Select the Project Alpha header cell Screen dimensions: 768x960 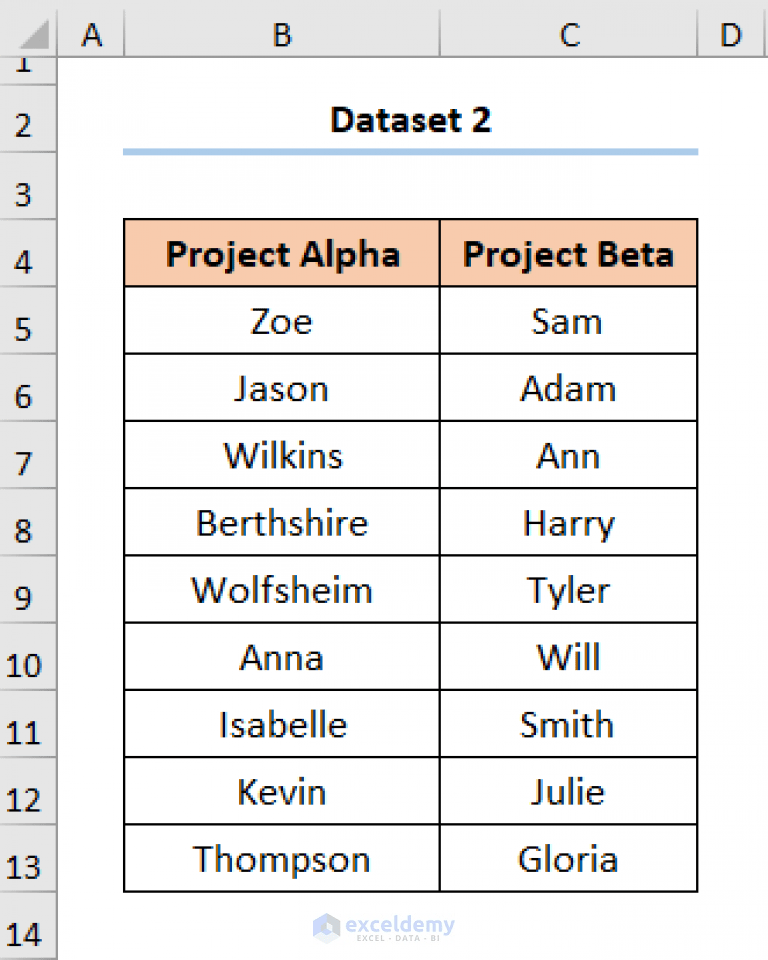click(x=281, y=254)
